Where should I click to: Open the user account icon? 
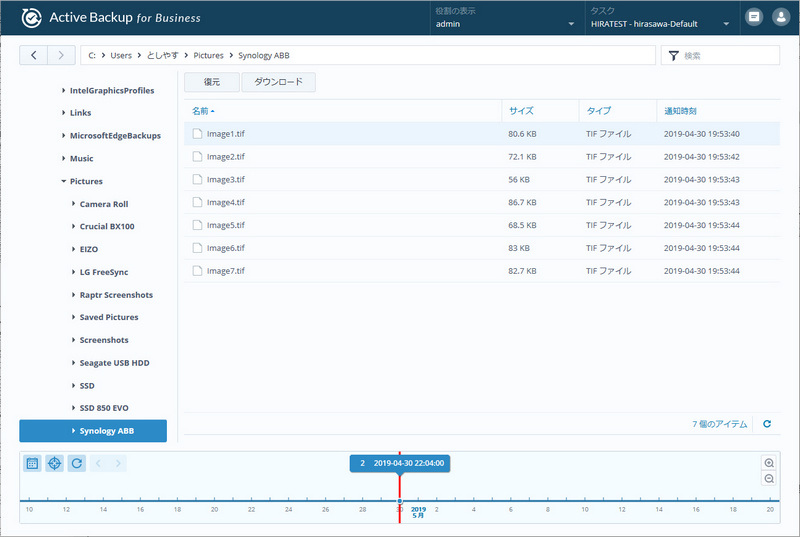781,17
